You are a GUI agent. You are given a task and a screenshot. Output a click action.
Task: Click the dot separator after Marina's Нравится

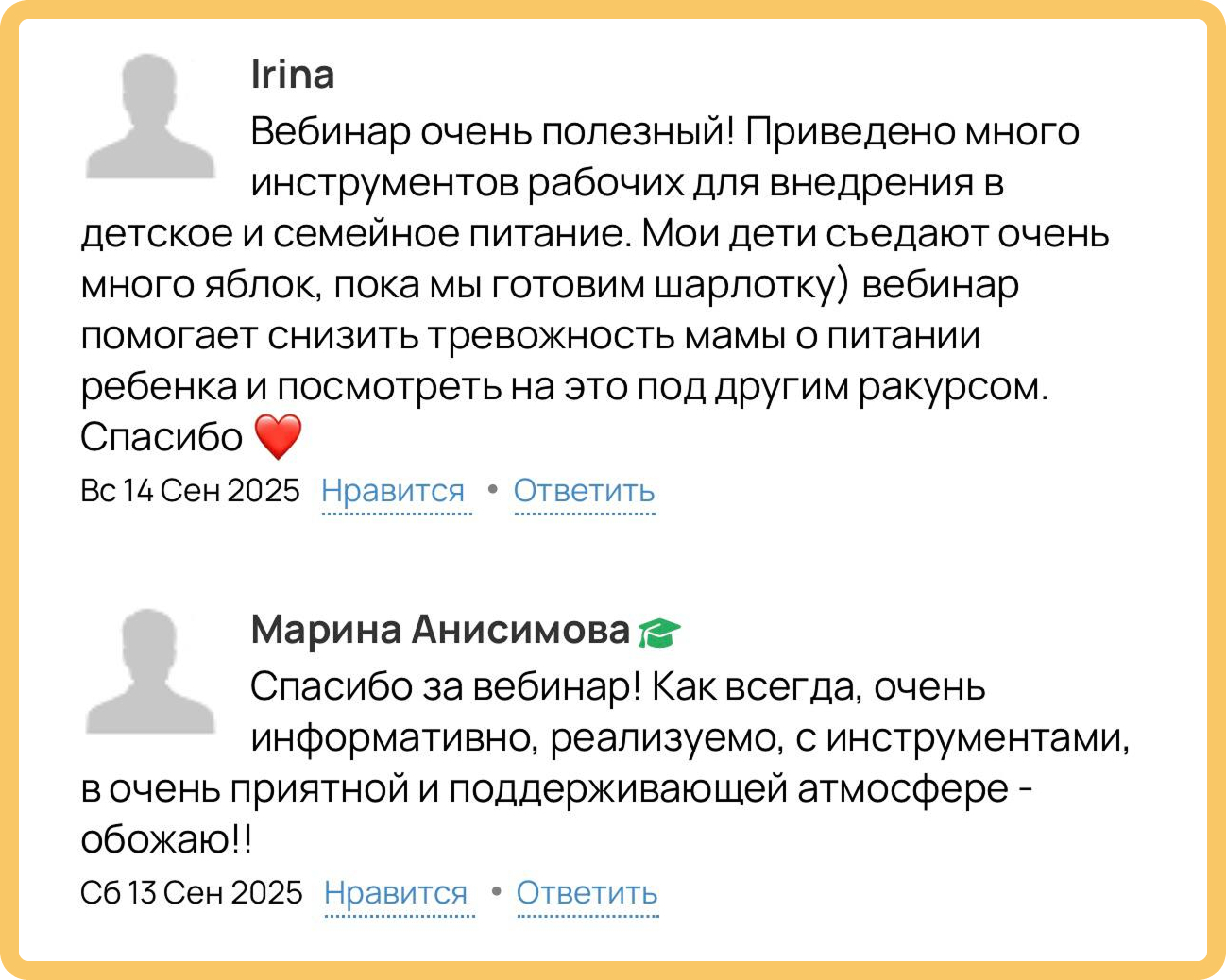point(495,891)
